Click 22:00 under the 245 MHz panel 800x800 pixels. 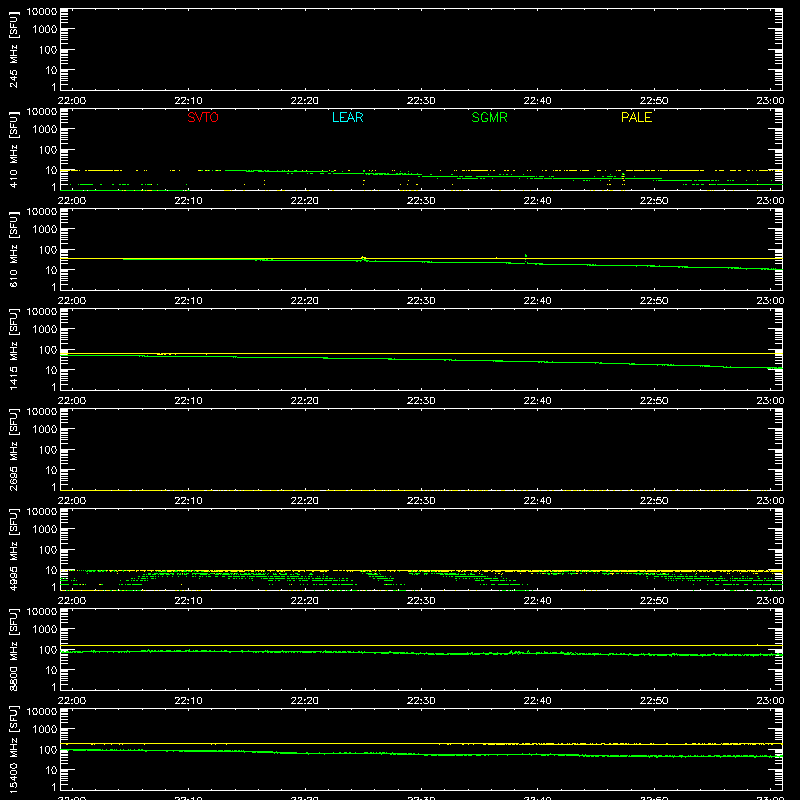point(72,101)
